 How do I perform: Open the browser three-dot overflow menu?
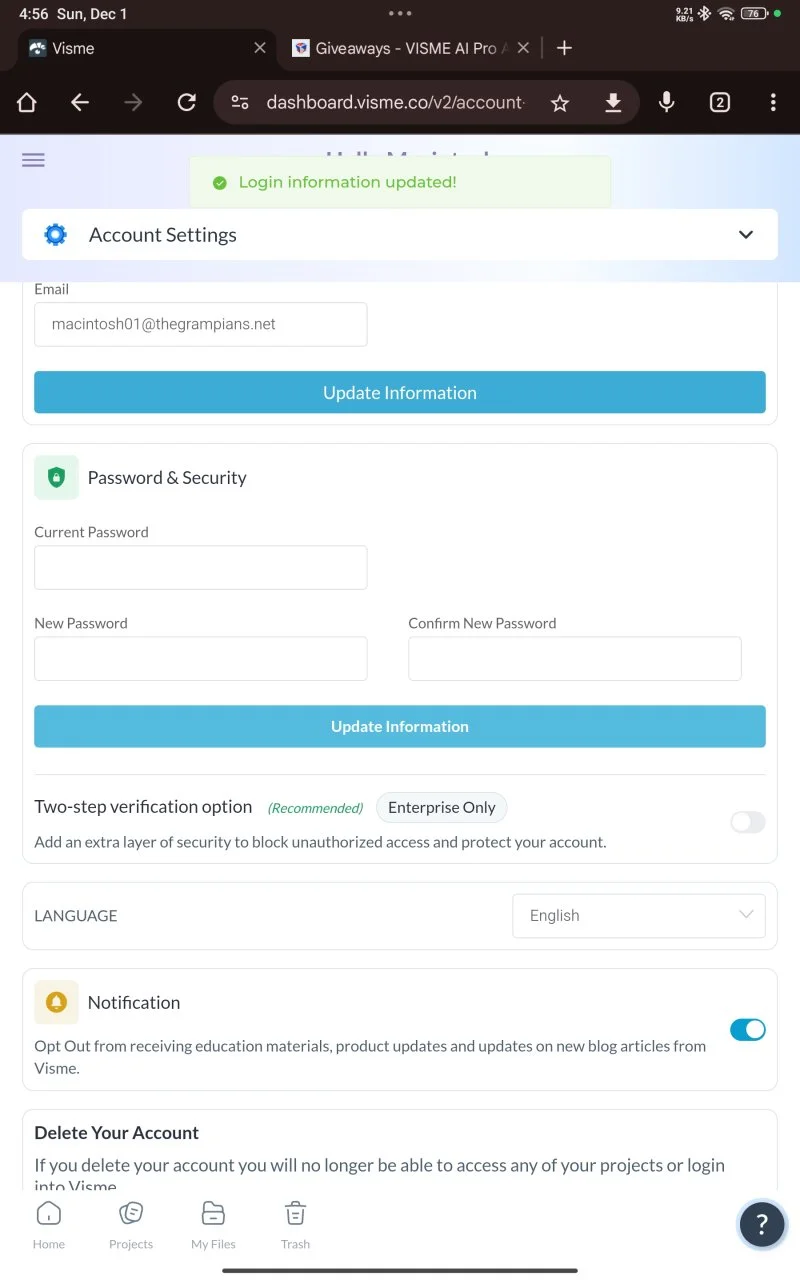[x=772, y=102]
